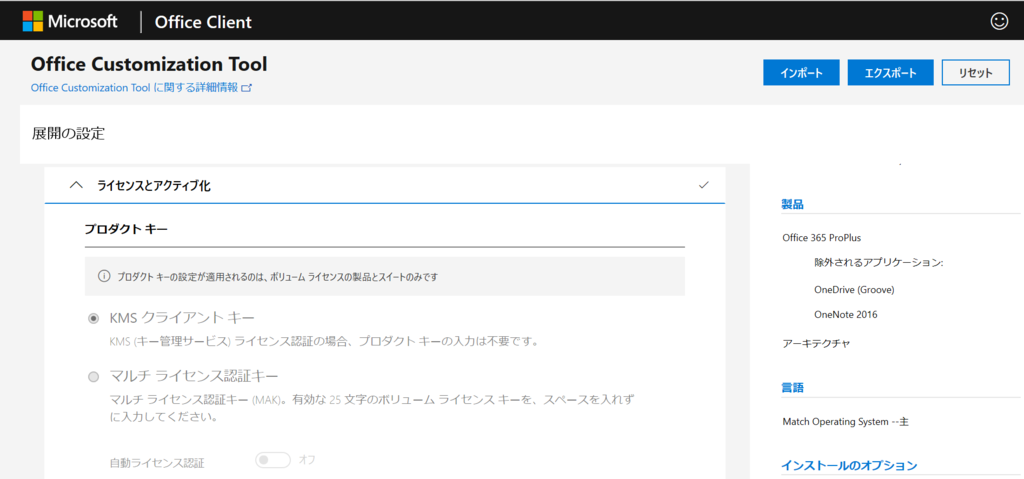Click the Match Operating System --主 text
Image resolution: width=1024 pixels, height=479 pixels.
tap(846, 421)
